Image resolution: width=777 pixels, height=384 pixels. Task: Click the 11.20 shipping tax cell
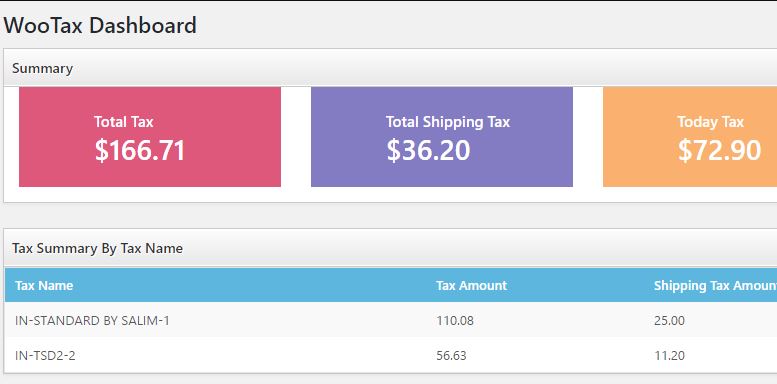pos(669,355)
